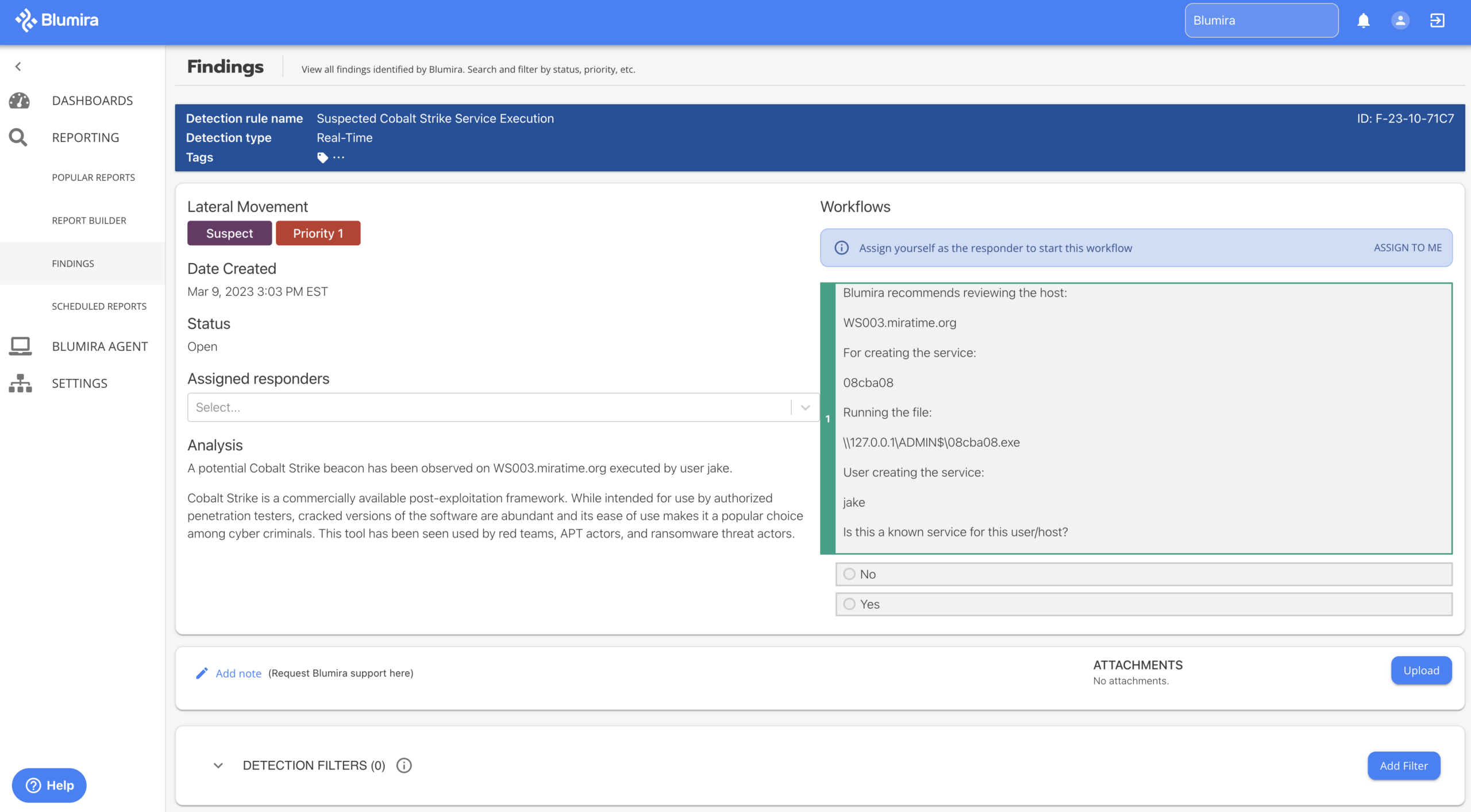Open the Help widget

point(49,785)
